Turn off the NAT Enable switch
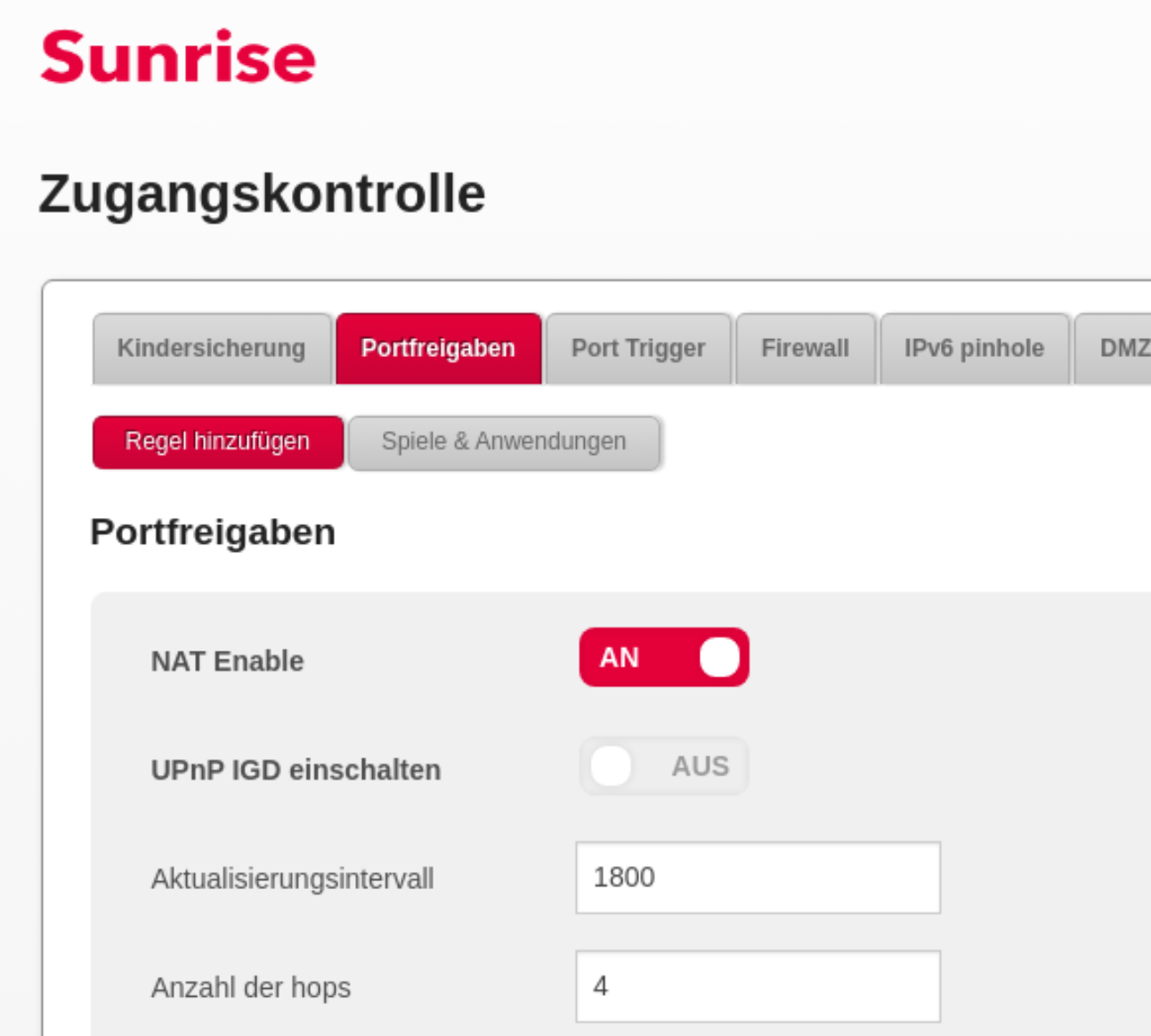 664,658
